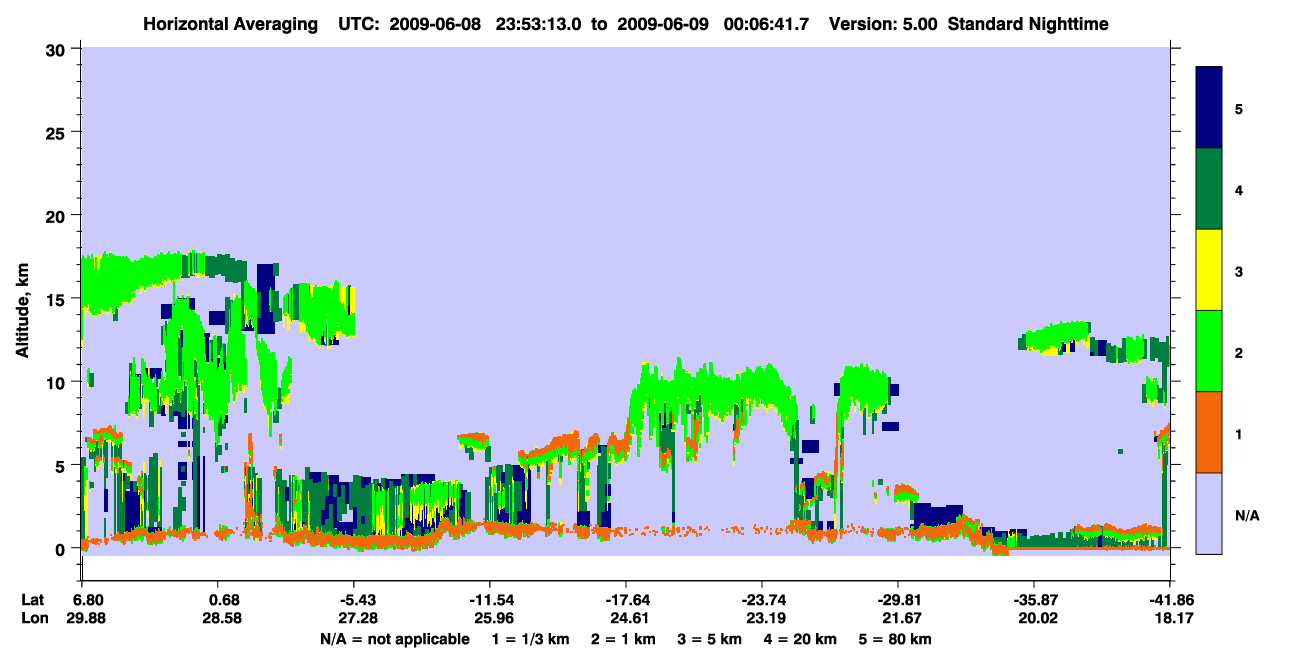
Task: Click the latitude value -35.87
Action: (1035, 600)
